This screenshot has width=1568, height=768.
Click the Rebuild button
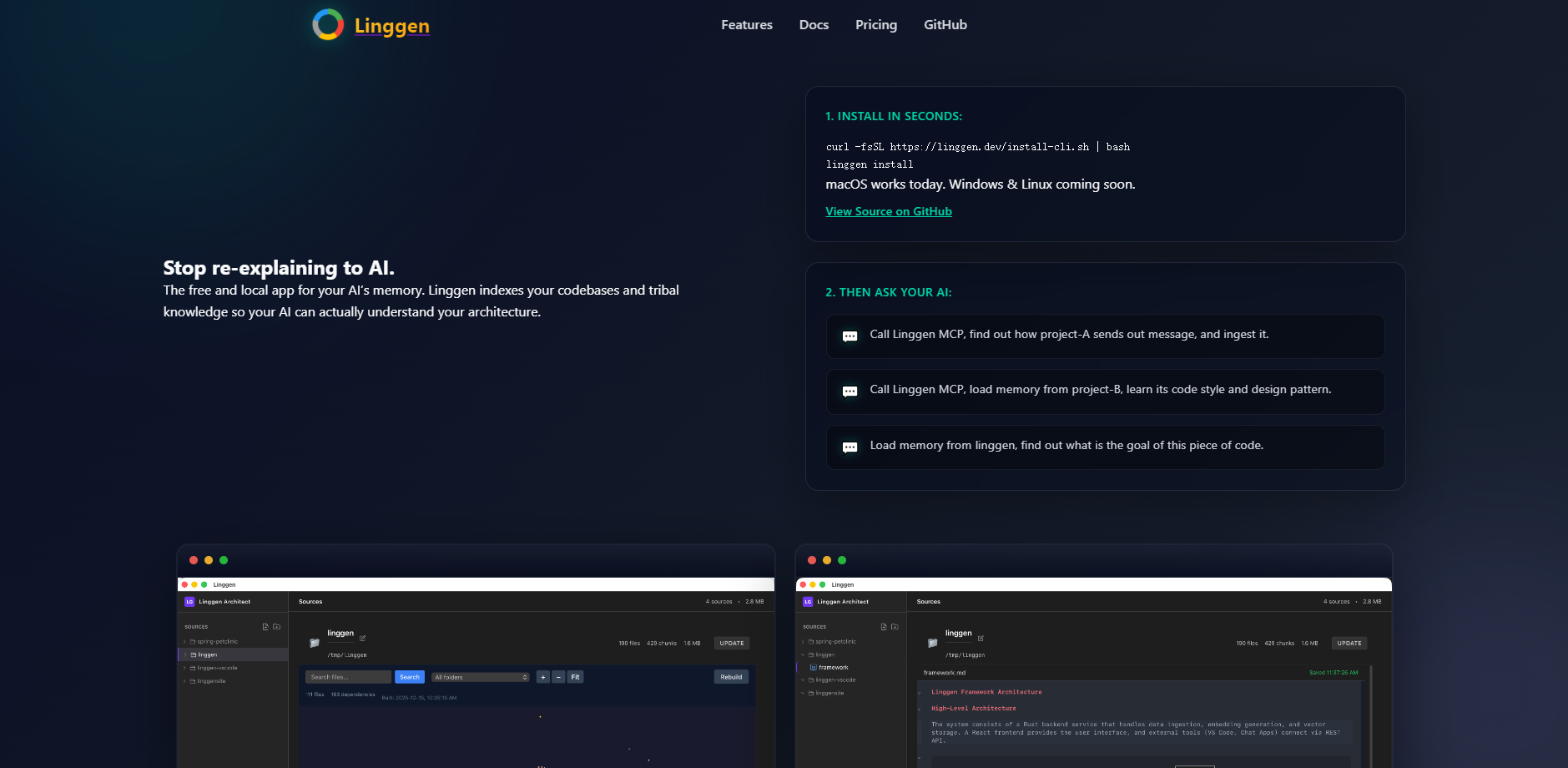pos(731,677)
